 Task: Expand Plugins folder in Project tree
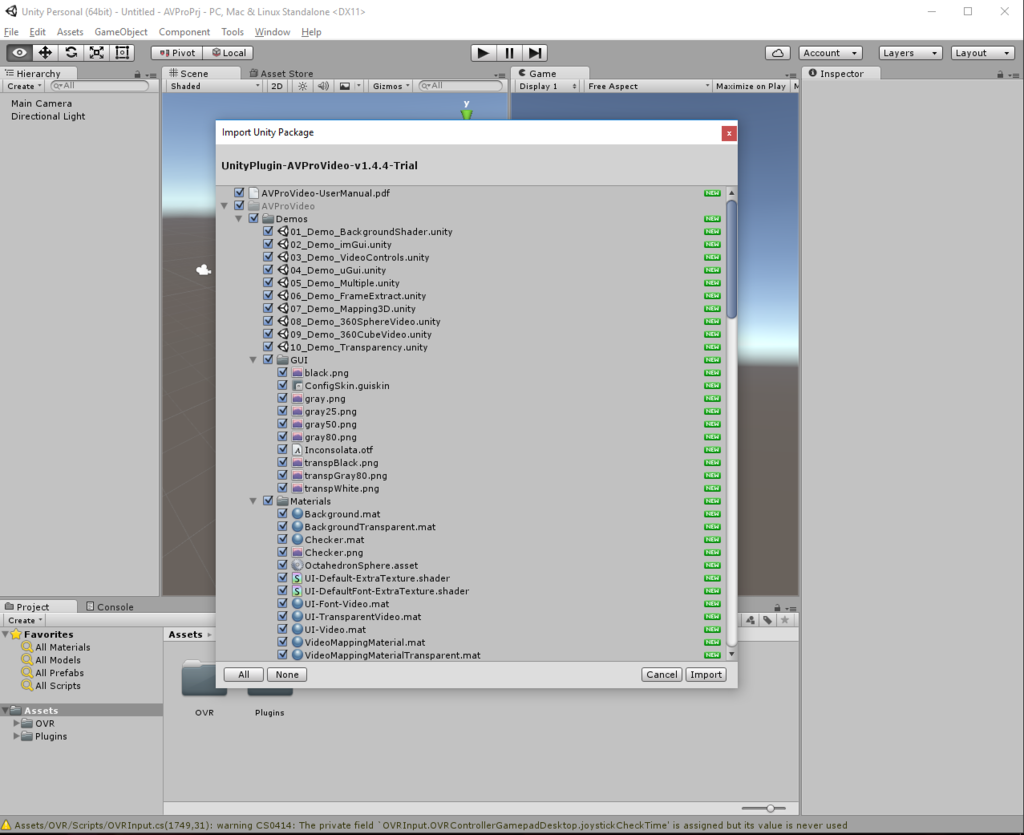click(16, 736)
